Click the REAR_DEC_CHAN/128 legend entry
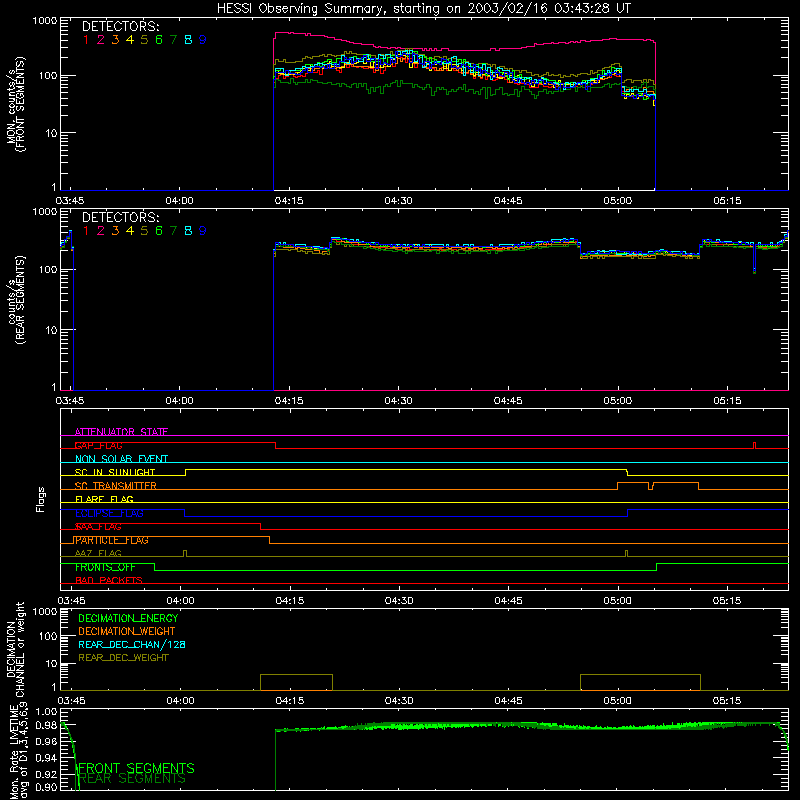This screenshot has height=800, width=800. point(132,645)
